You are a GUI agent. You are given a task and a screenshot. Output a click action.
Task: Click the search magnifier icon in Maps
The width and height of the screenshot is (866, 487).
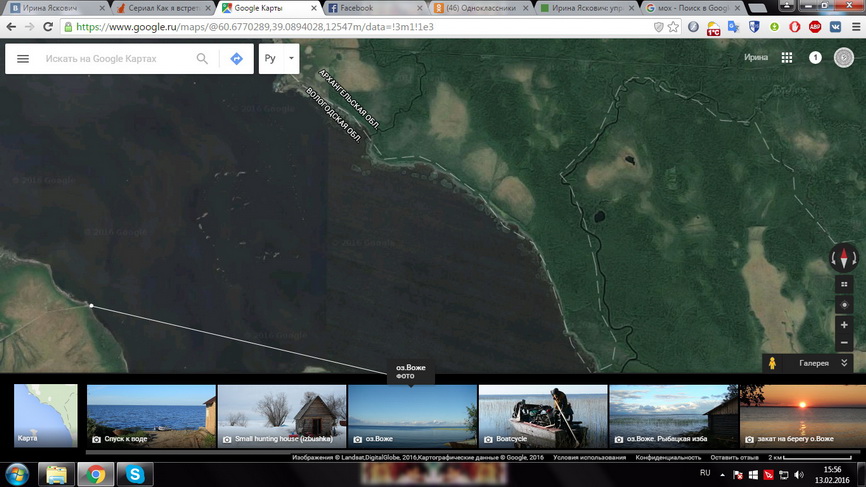click(202, 59)
